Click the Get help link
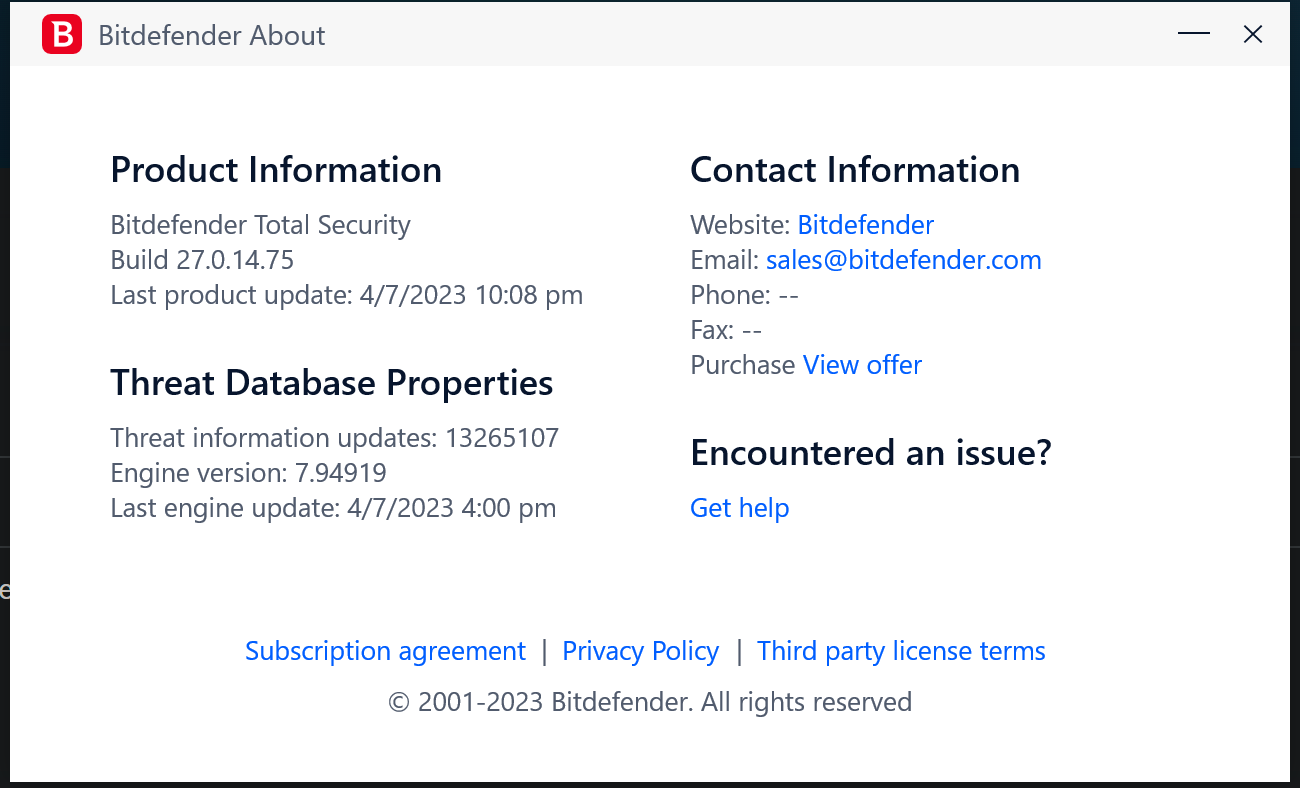Viewport: 1300px width, 788px height. pyautogui.click(x=739, y=508)
